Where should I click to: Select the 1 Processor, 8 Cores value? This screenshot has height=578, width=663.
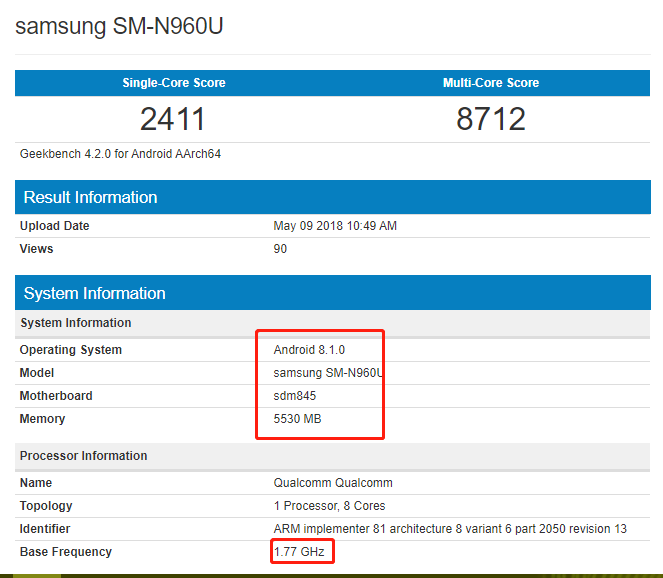click(x=329, y=506)
